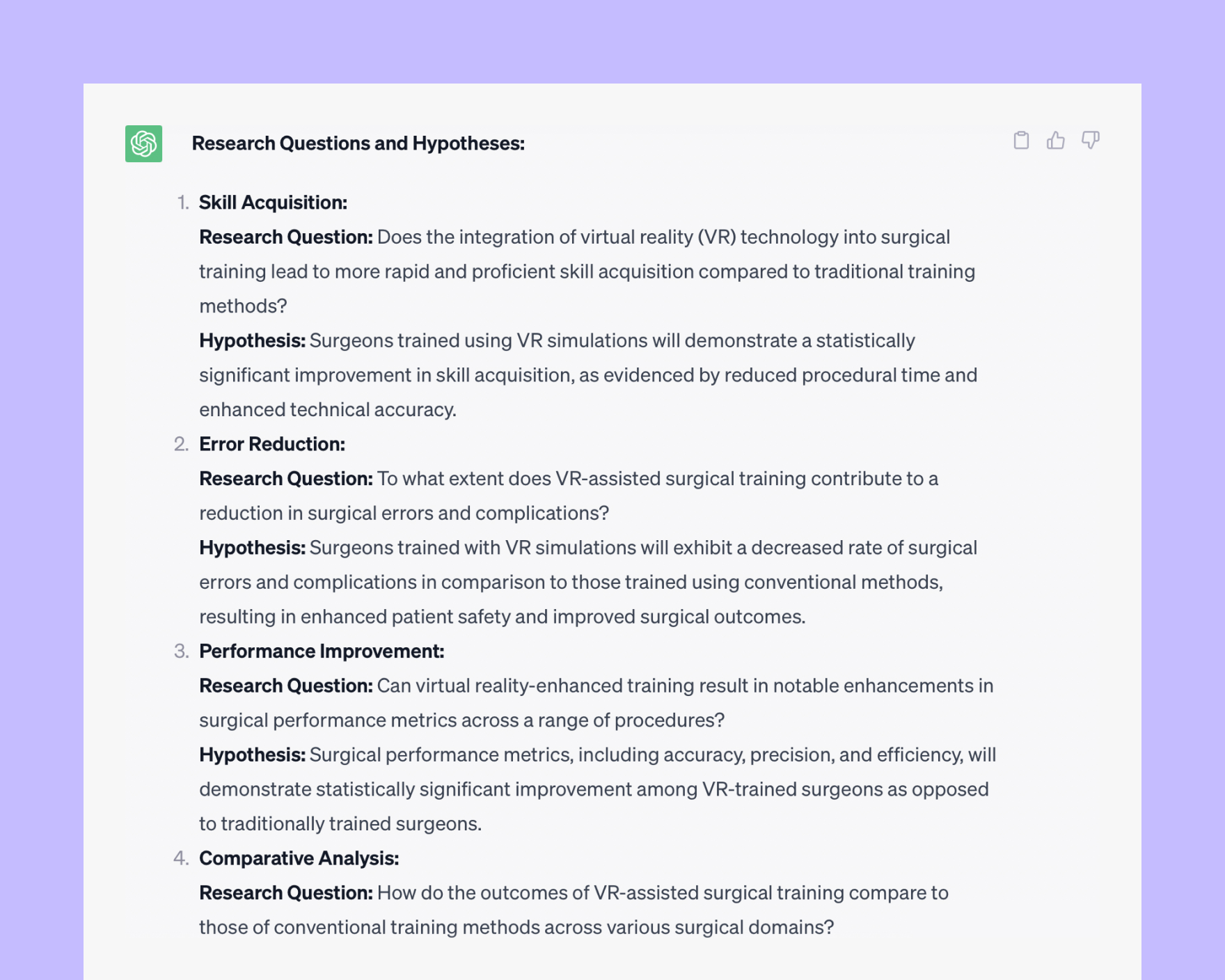Select the 'Performance Improvement' heading
Viewport: 1225px width, 980px height.
pos(321,651)
